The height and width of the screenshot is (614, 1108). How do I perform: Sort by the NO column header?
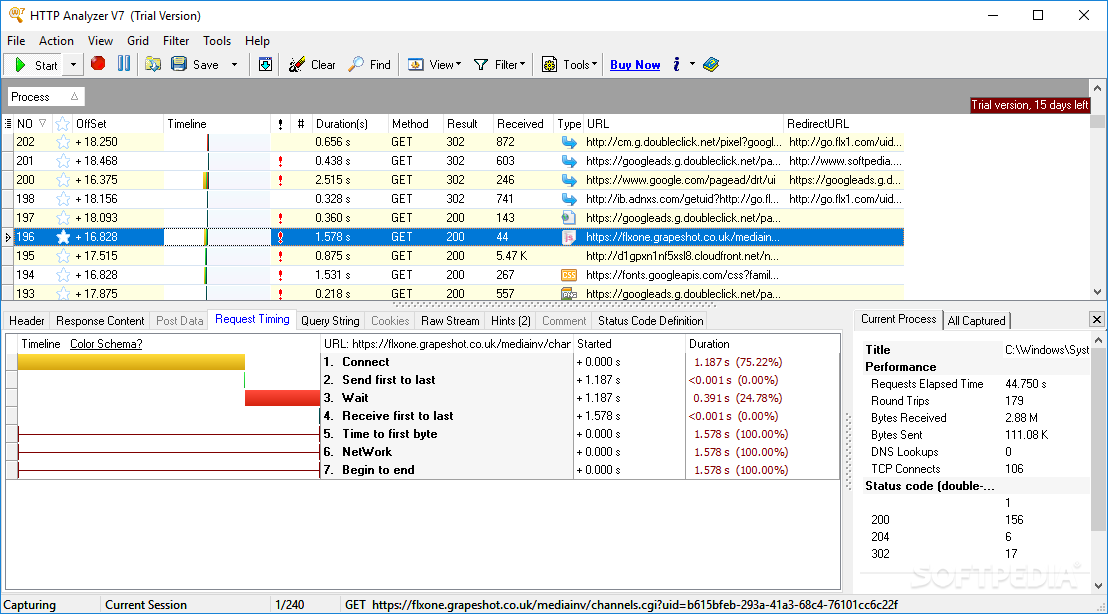(31, 124)
